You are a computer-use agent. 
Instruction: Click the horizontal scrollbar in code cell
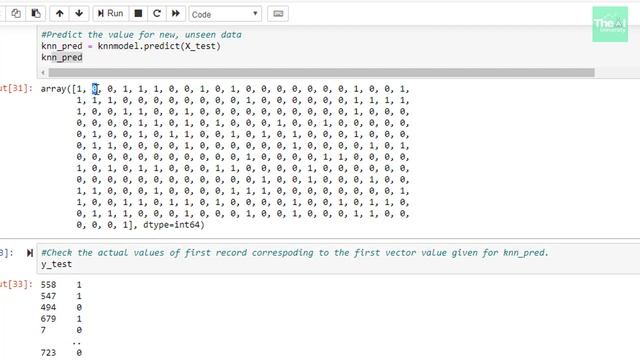(321, 73)
